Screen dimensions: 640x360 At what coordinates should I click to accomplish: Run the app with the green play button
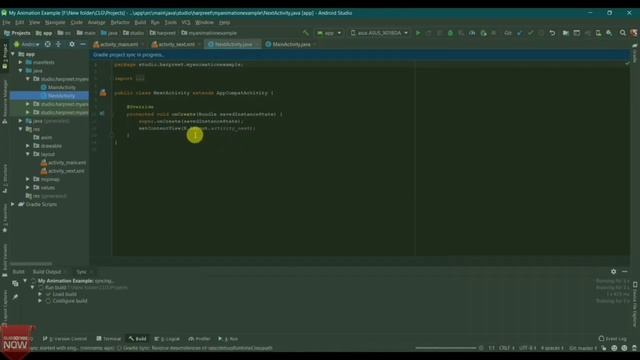click(418, 33)
